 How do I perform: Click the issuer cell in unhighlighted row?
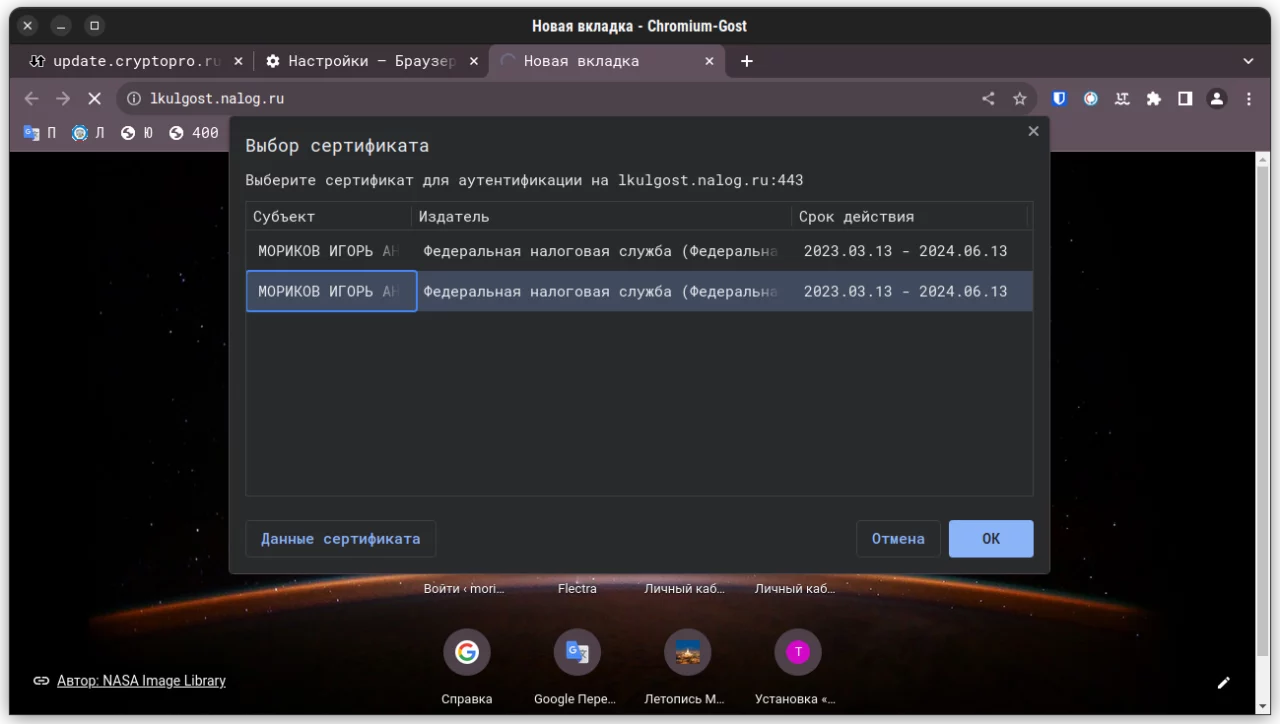[601, 251]
